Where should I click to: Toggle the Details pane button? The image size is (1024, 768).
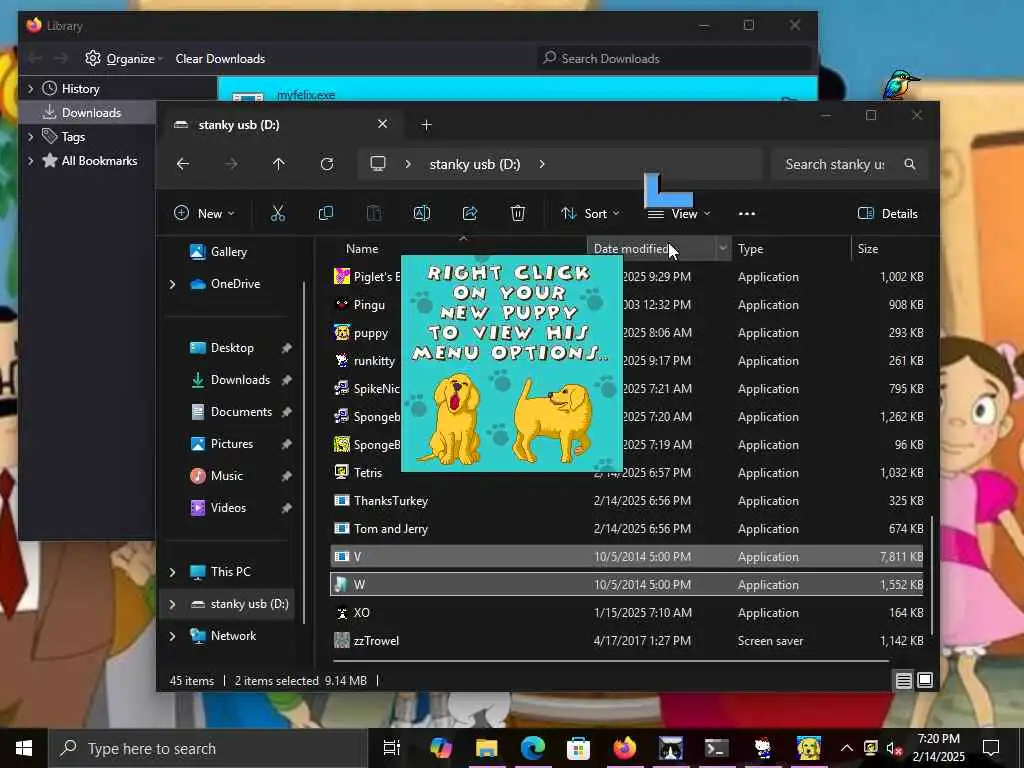pos(888,214)
